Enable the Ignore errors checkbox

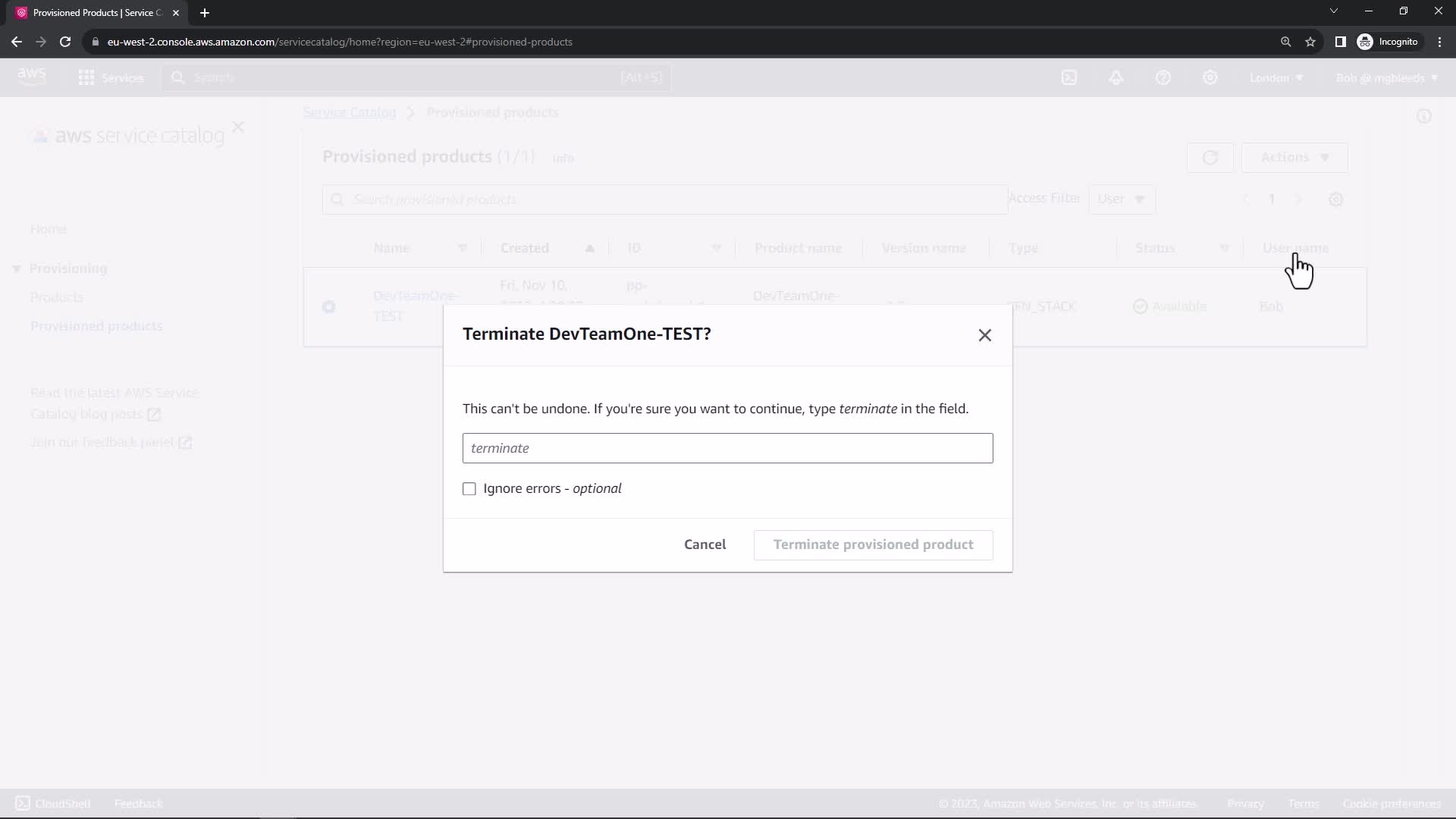[469, 489]
